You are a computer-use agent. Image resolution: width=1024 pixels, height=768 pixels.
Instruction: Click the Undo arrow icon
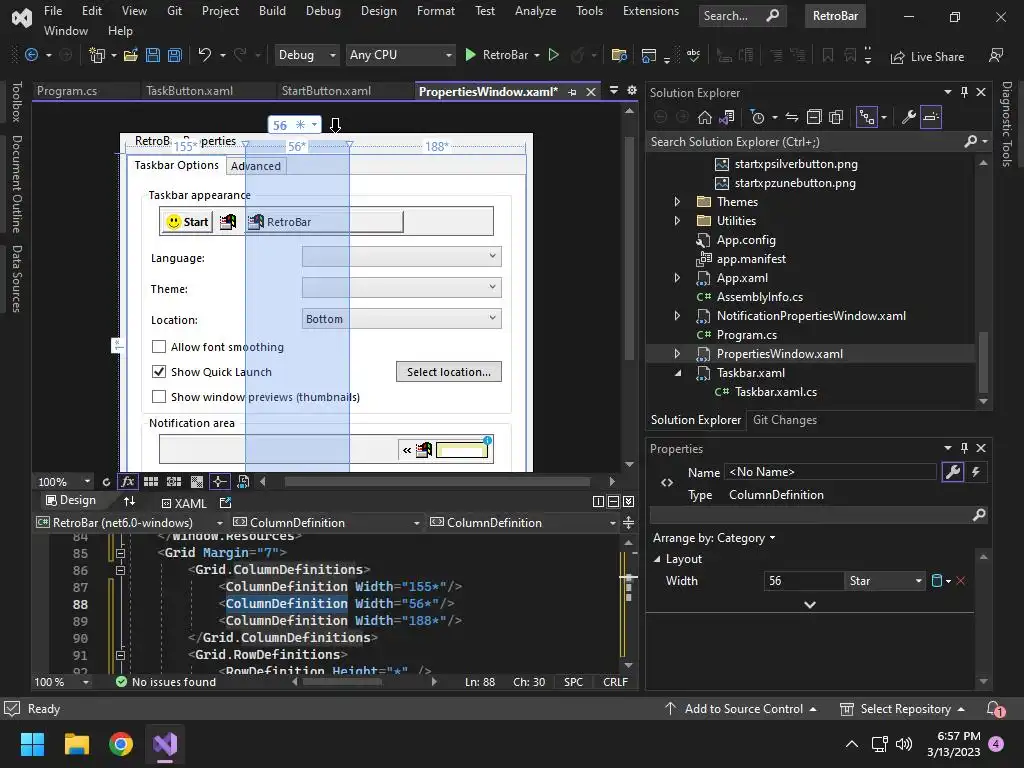[204, 55]
